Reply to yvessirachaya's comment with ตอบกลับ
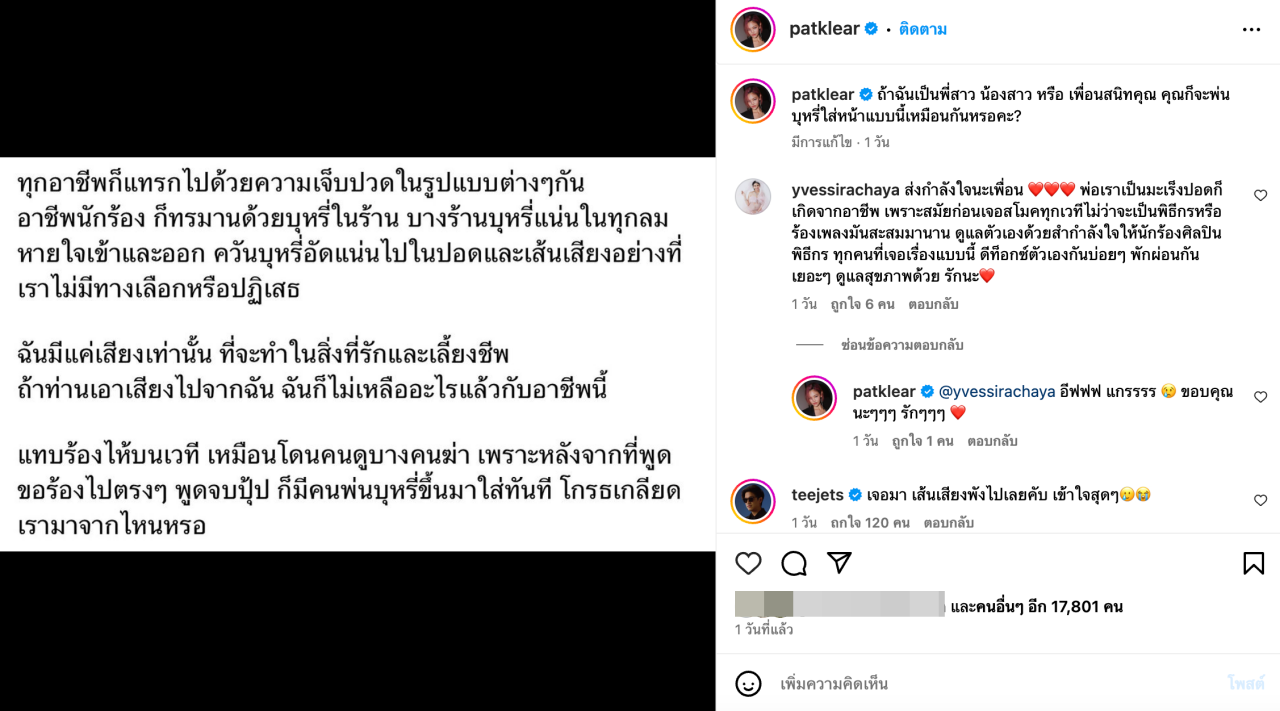This screenshot has width=1280, height=711. (933, 304)
